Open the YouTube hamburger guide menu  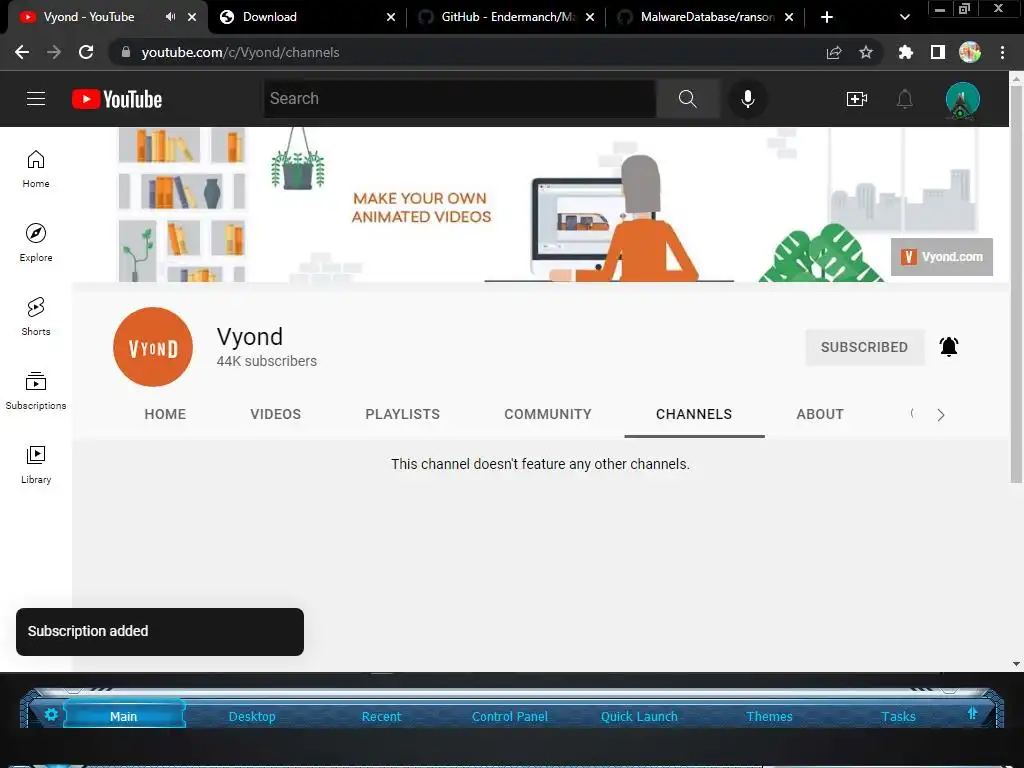(36, 99)
